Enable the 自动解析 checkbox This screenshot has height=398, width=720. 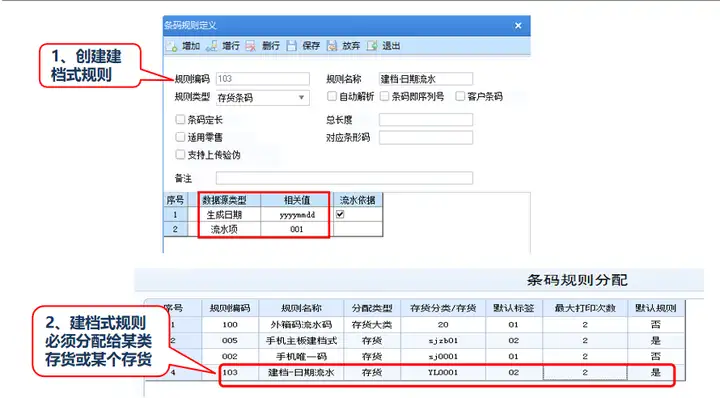pyautogui.click(x=332, y=96)
